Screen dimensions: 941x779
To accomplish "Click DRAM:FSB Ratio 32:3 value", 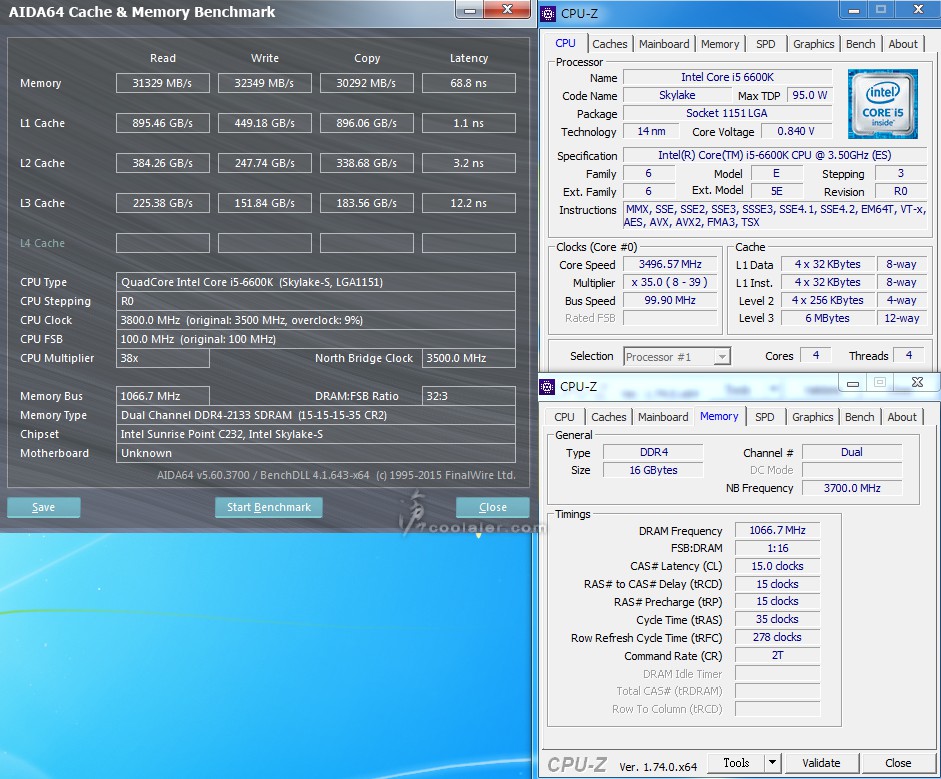I will (x=469, y=396).
